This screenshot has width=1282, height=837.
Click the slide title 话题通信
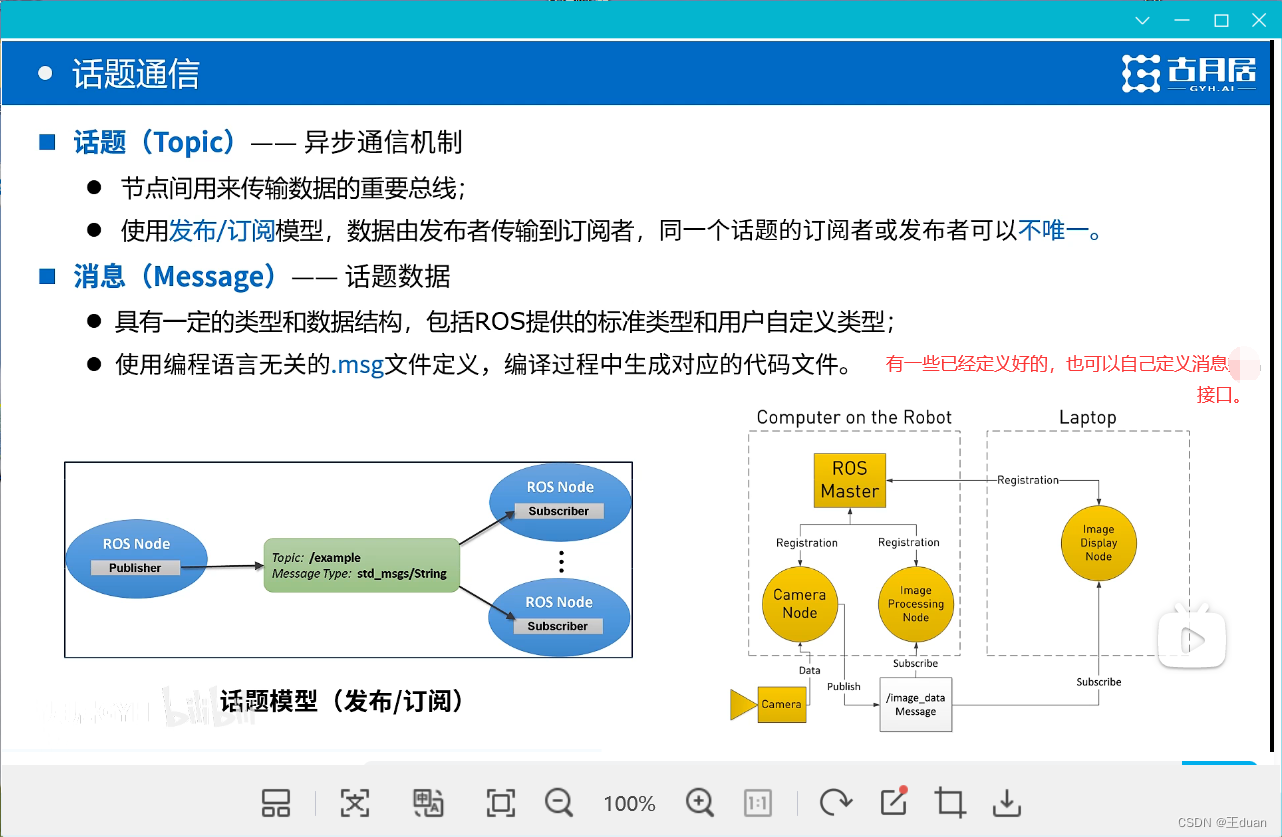coord(136,74)
